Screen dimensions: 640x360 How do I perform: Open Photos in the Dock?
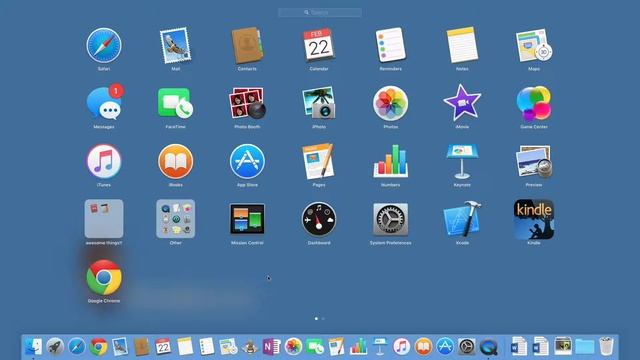[293, 347]
